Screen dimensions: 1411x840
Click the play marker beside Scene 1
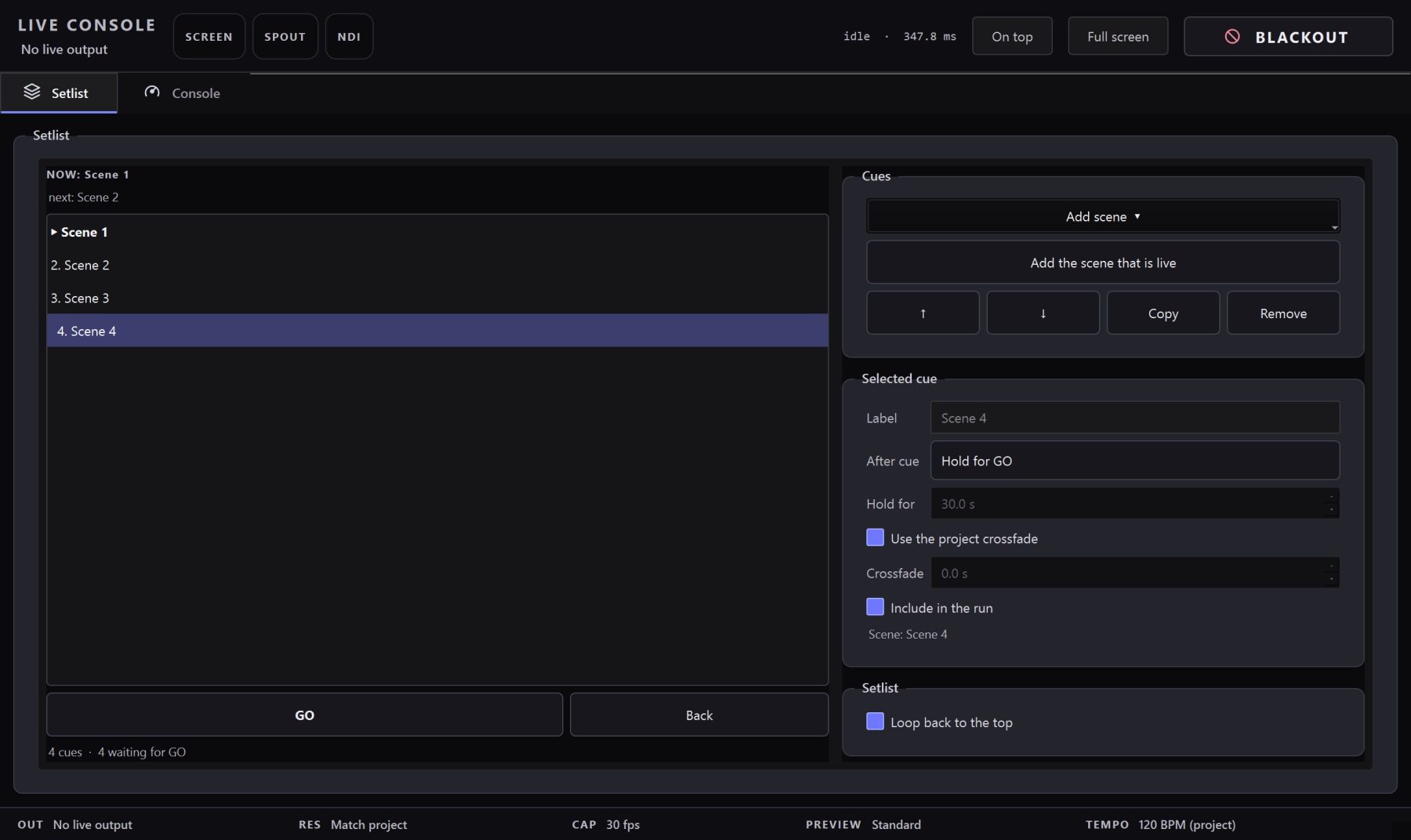coord(54,232)
